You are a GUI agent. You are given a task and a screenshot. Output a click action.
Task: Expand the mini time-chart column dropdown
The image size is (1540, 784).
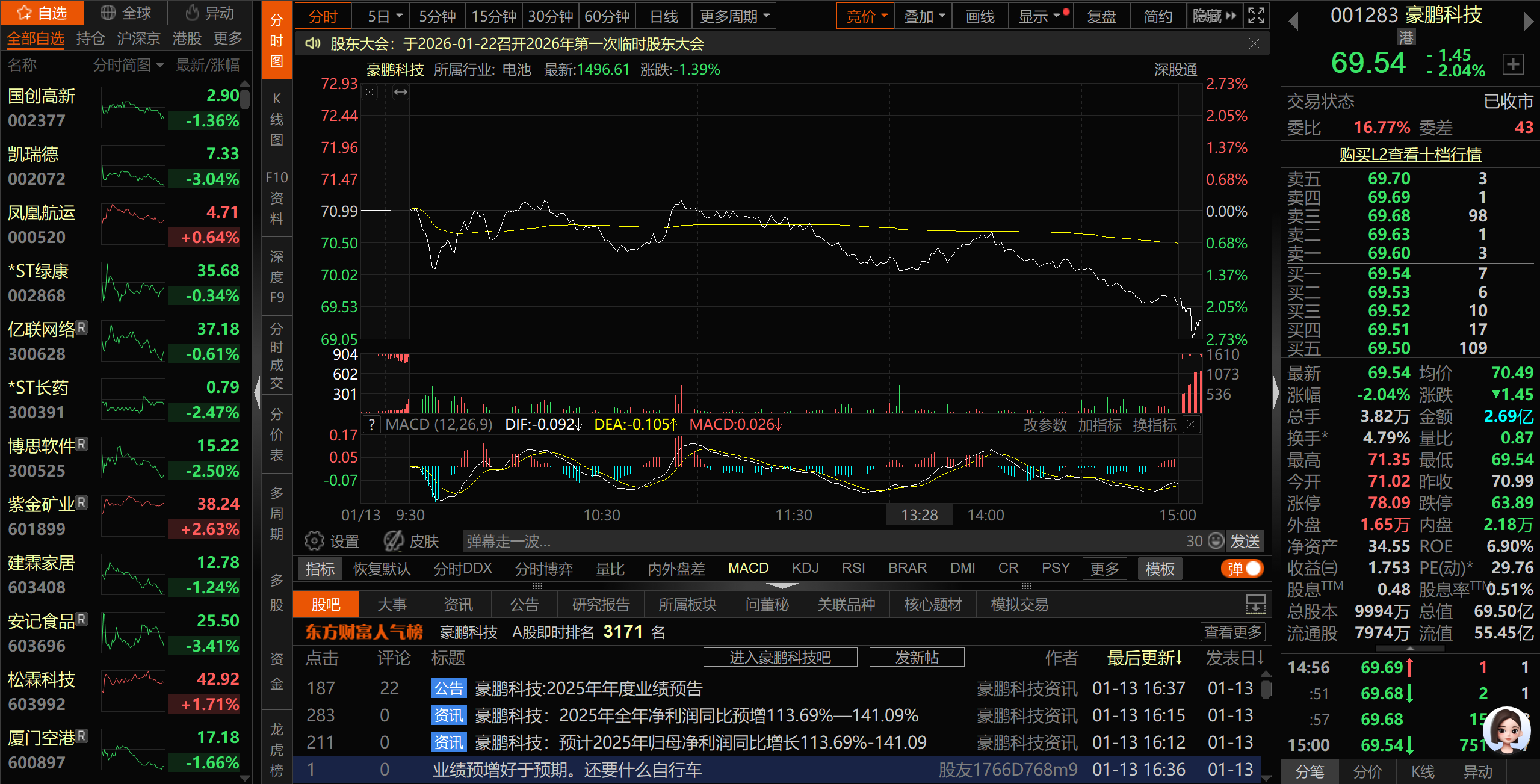tap(159, 65)
